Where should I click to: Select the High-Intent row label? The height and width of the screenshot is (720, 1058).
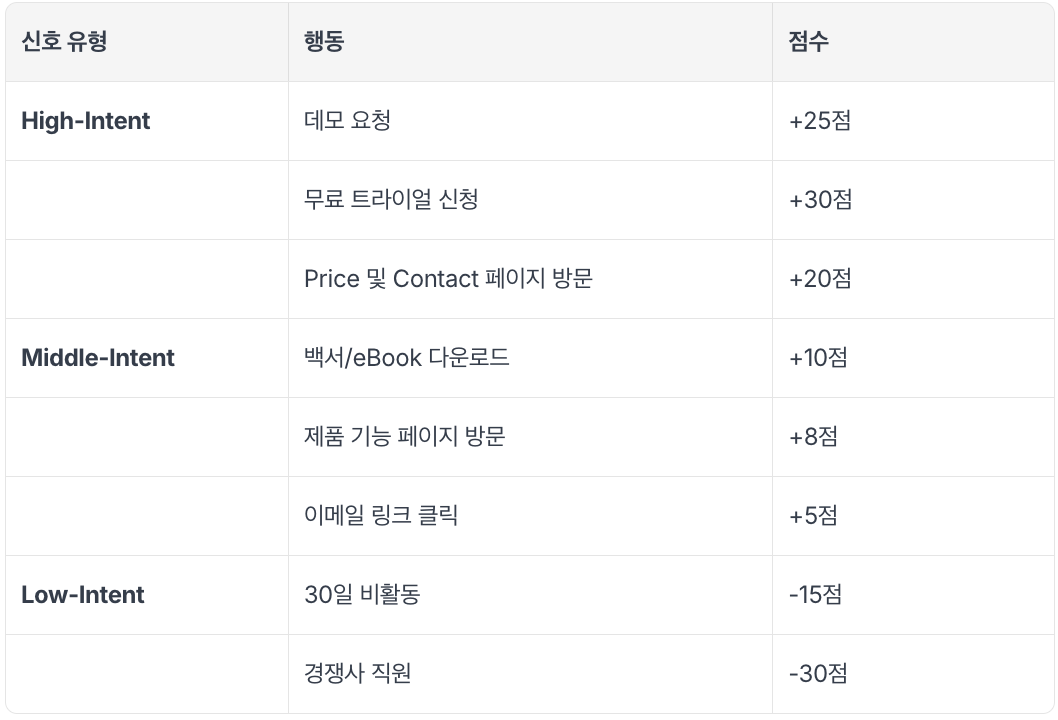tap(86, 121)
